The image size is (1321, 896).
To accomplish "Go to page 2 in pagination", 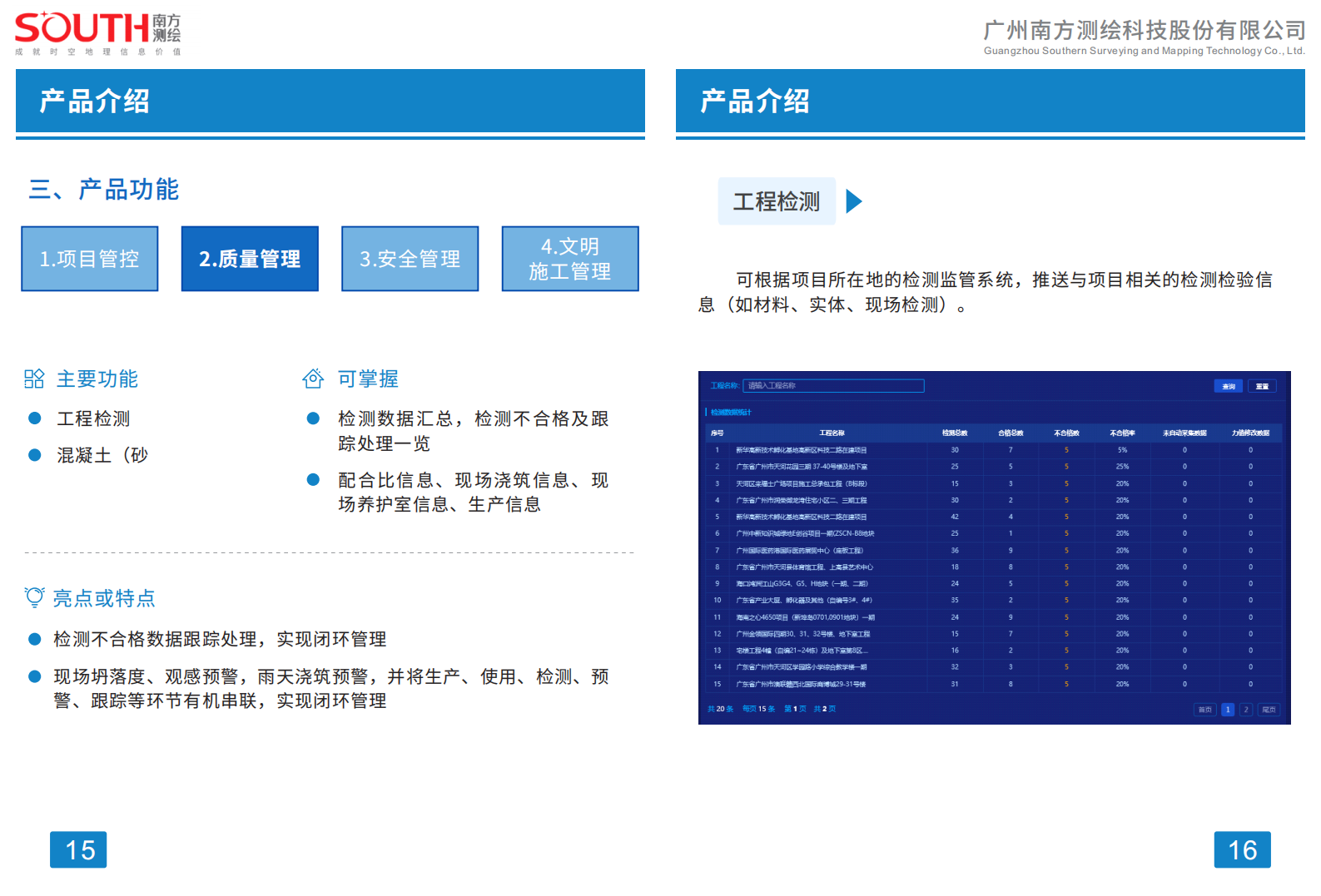I will pos(1246,710).
